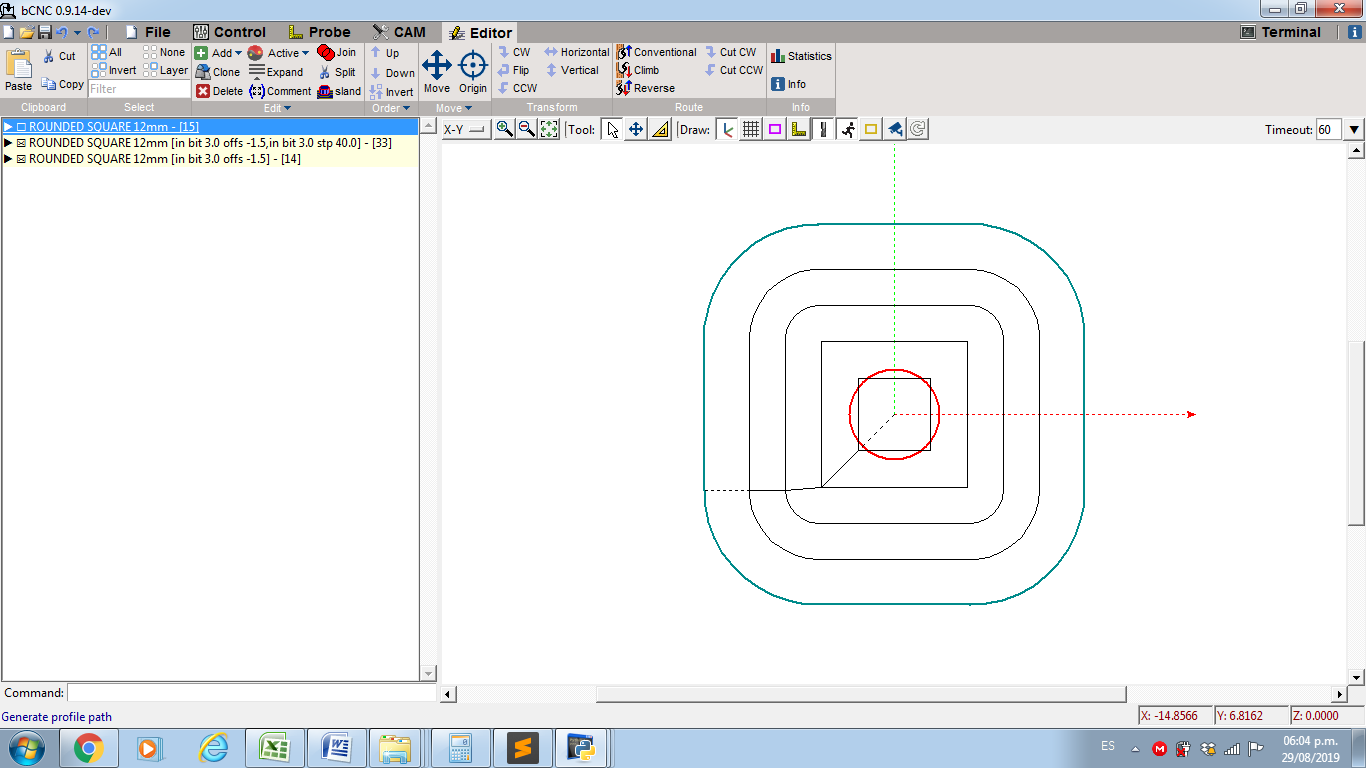This screenshot has width=1366, height=768.
Task: Select the ruler measuring tool
Action: 660,129
